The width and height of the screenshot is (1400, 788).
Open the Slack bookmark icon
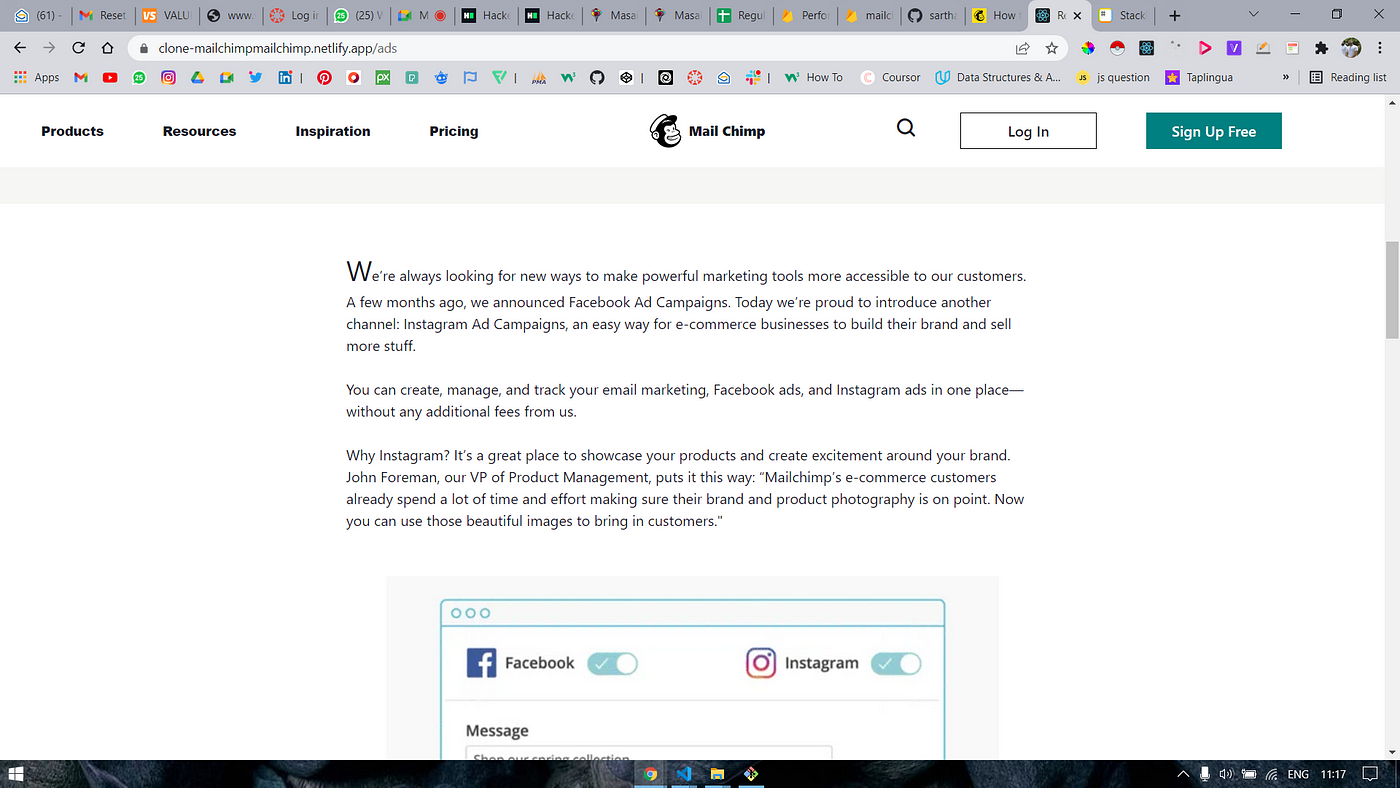tap(752, 77)
